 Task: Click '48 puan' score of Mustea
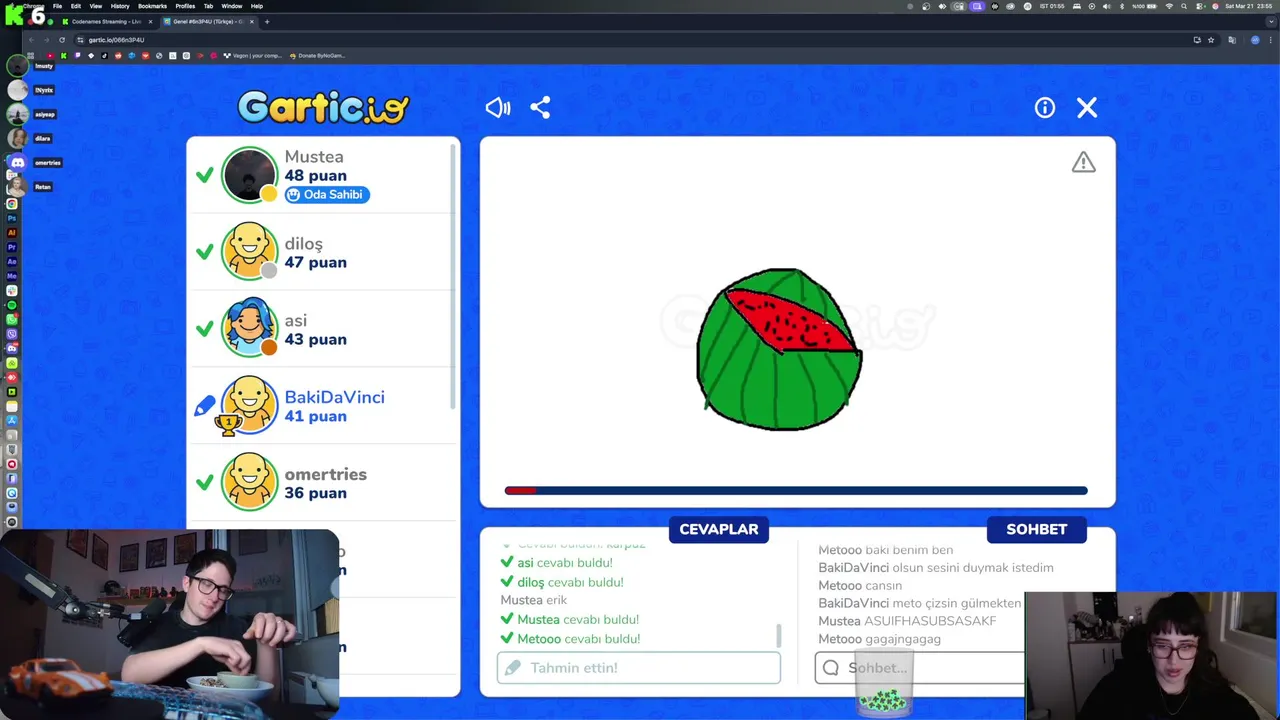pos(315,175)
